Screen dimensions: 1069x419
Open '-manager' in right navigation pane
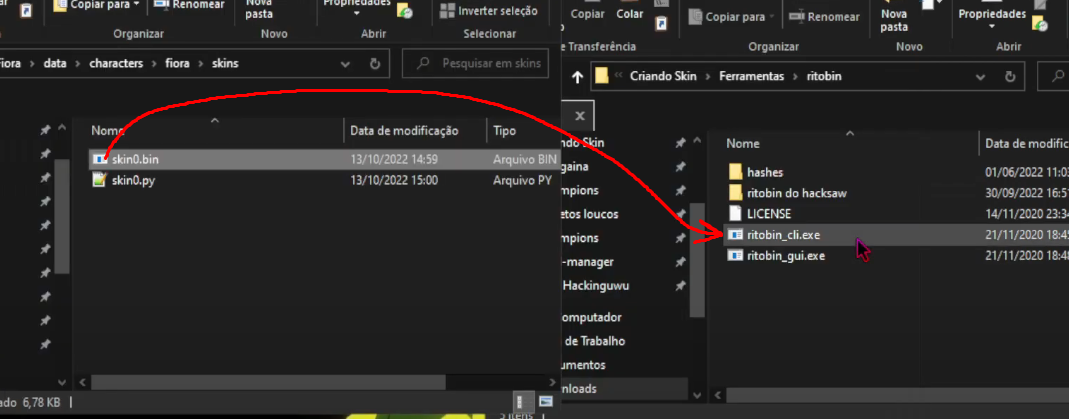point(588,262)
